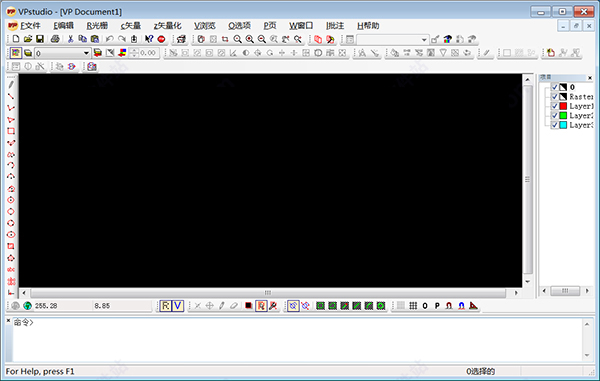600x381 pixels.
Task: Click the canvas horizontal scrollbar right arrow
Action: (516, 293)
